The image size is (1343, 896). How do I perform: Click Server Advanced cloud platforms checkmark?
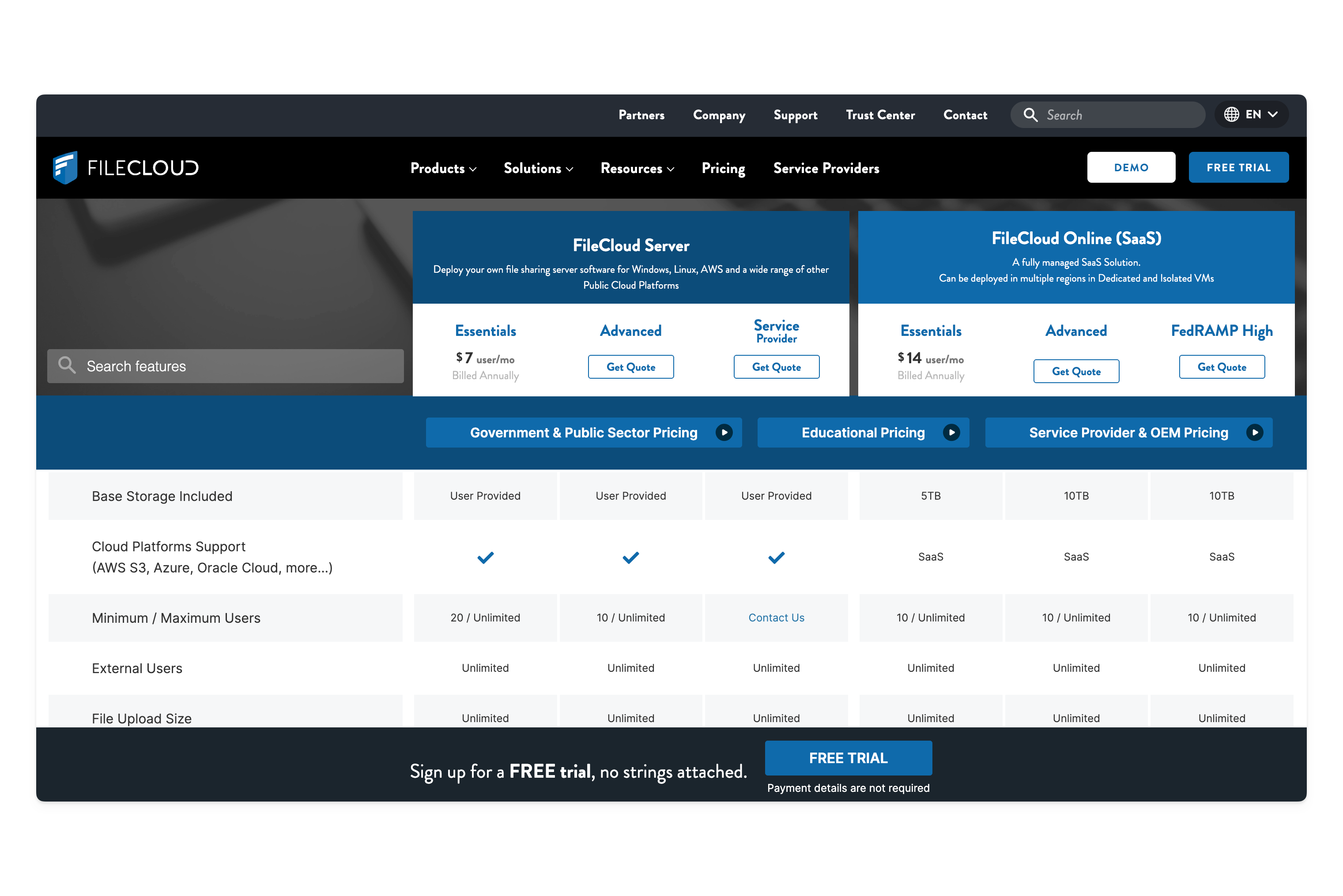click(630, 557)
